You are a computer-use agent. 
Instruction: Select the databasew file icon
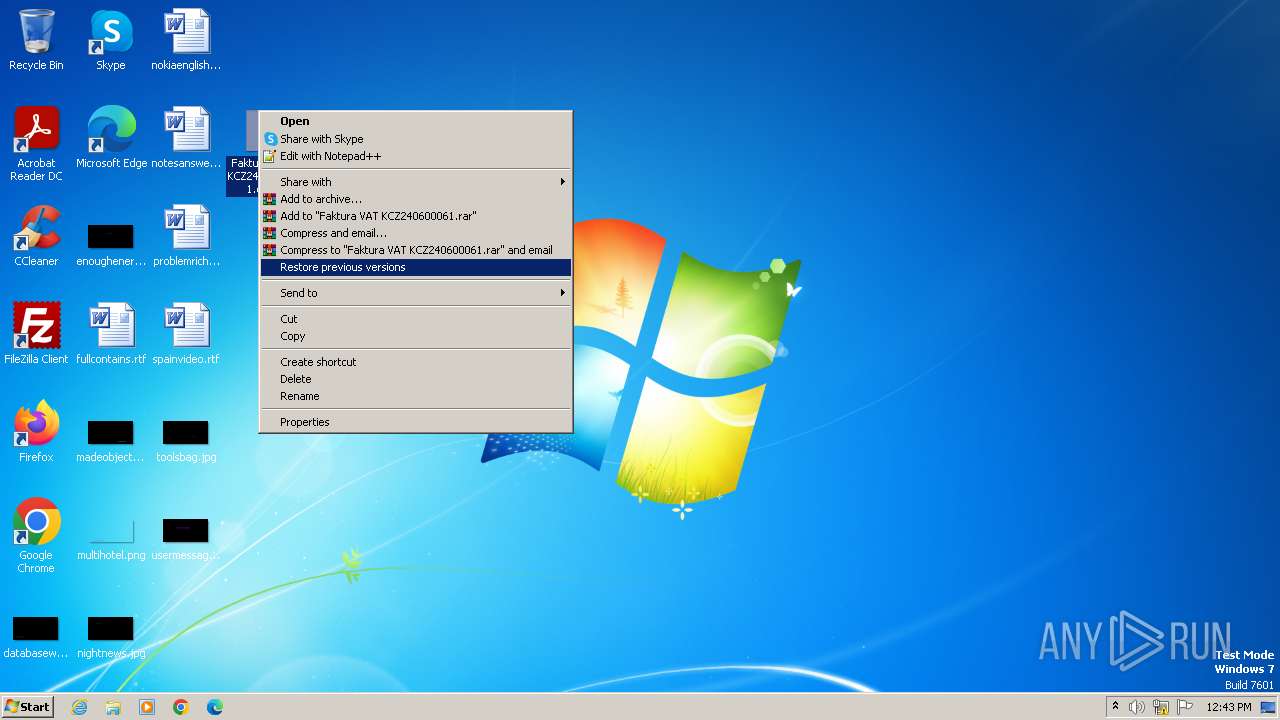(36, 637)
